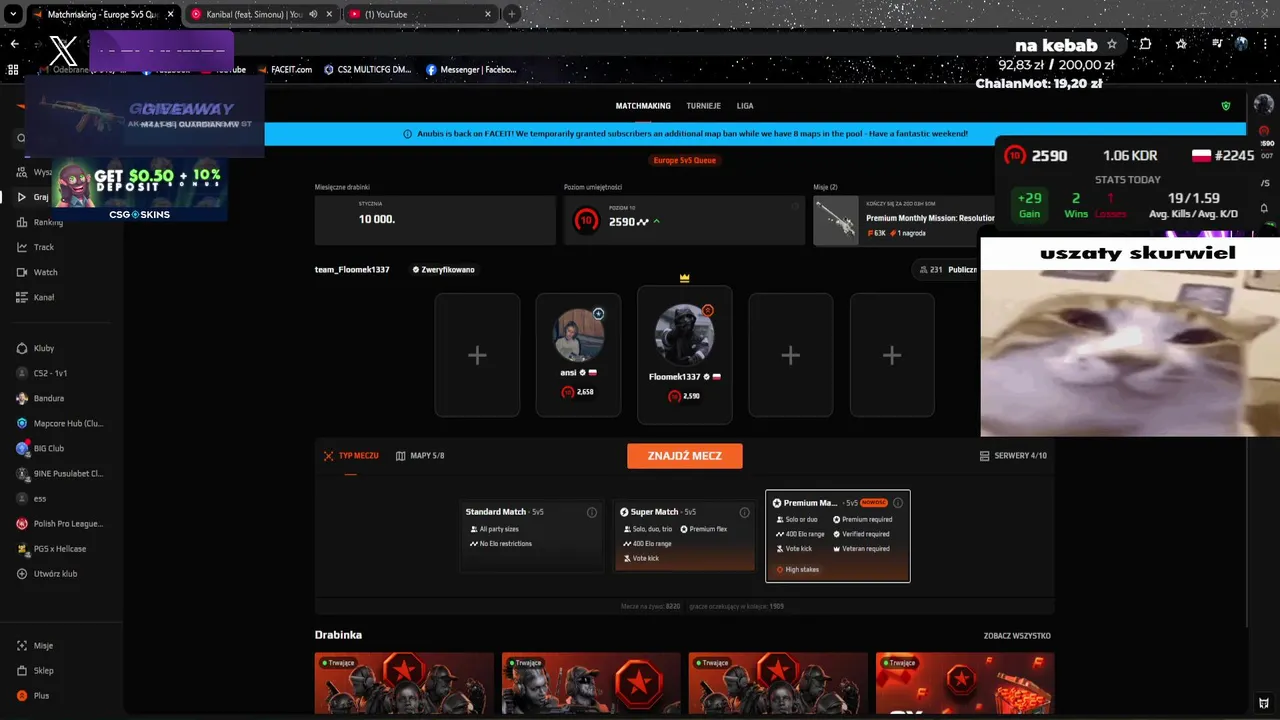Click the sidebar search magnifier icon

pyautogui.click(x=21, y=139)
